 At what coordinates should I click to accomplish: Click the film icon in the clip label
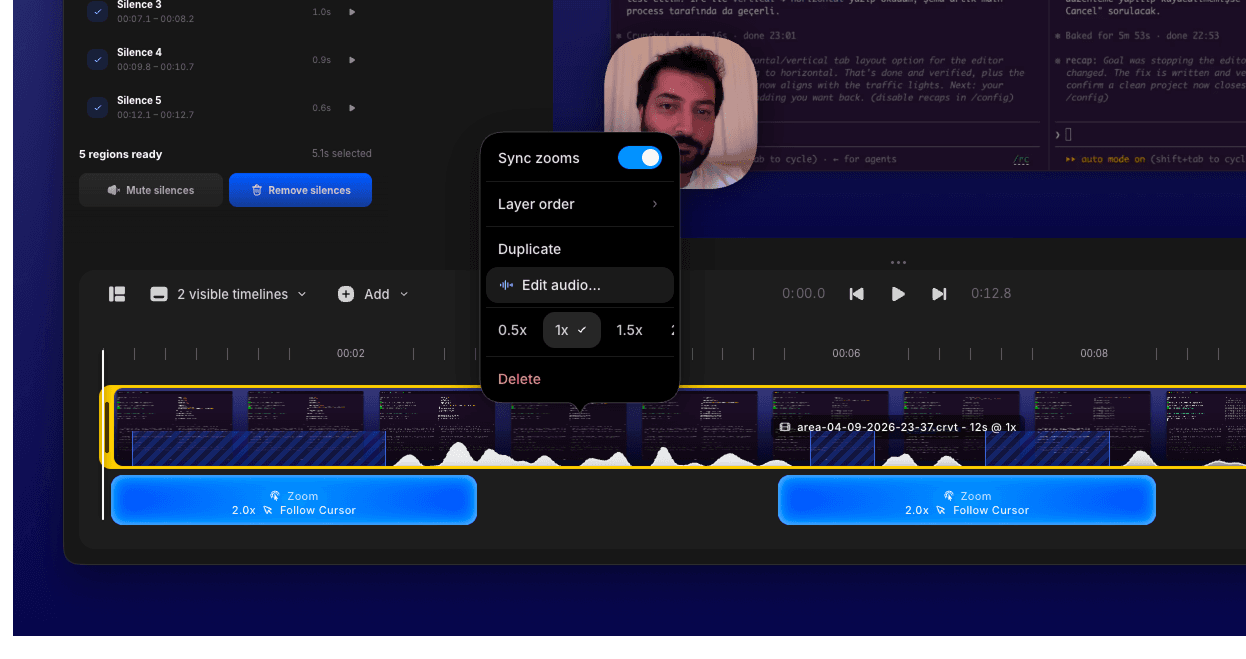coord(785,427)
